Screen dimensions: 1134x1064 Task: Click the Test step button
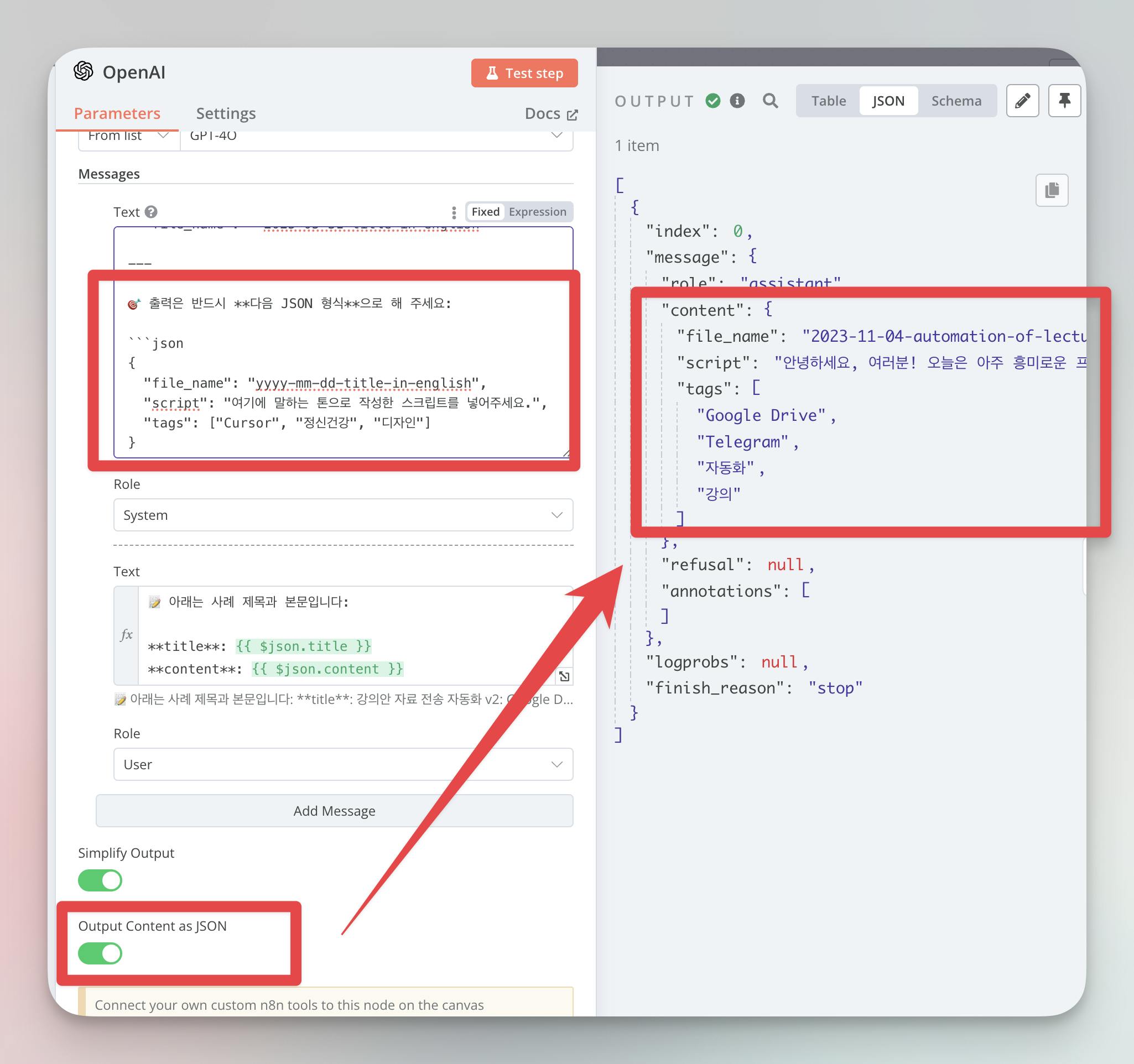click(x=524, y=73)
